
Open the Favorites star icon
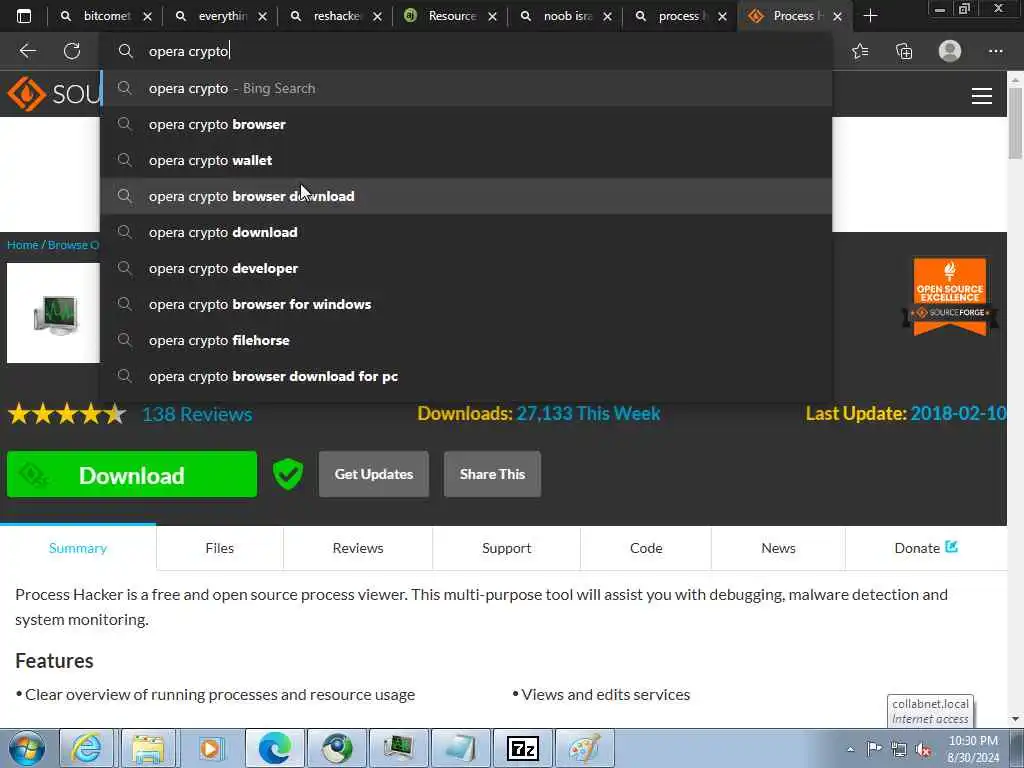(860, 51)
